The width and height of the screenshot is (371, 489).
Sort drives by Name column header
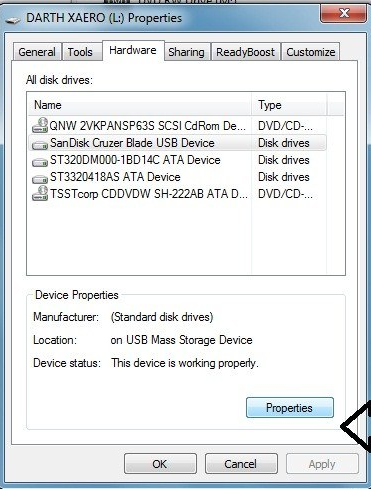click(139, 105)
